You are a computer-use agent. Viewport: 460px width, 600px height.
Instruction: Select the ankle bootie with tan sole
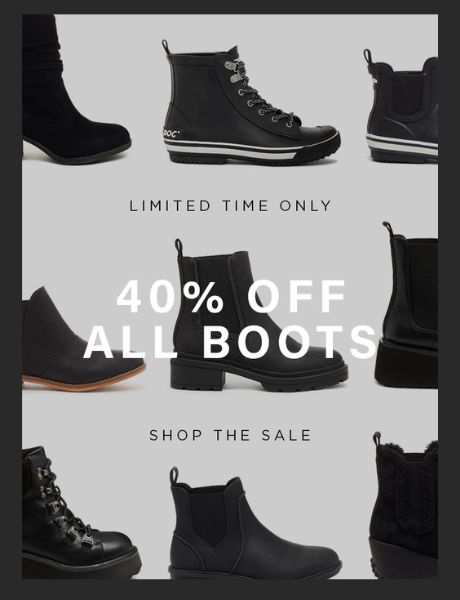(x=82, y=339)
